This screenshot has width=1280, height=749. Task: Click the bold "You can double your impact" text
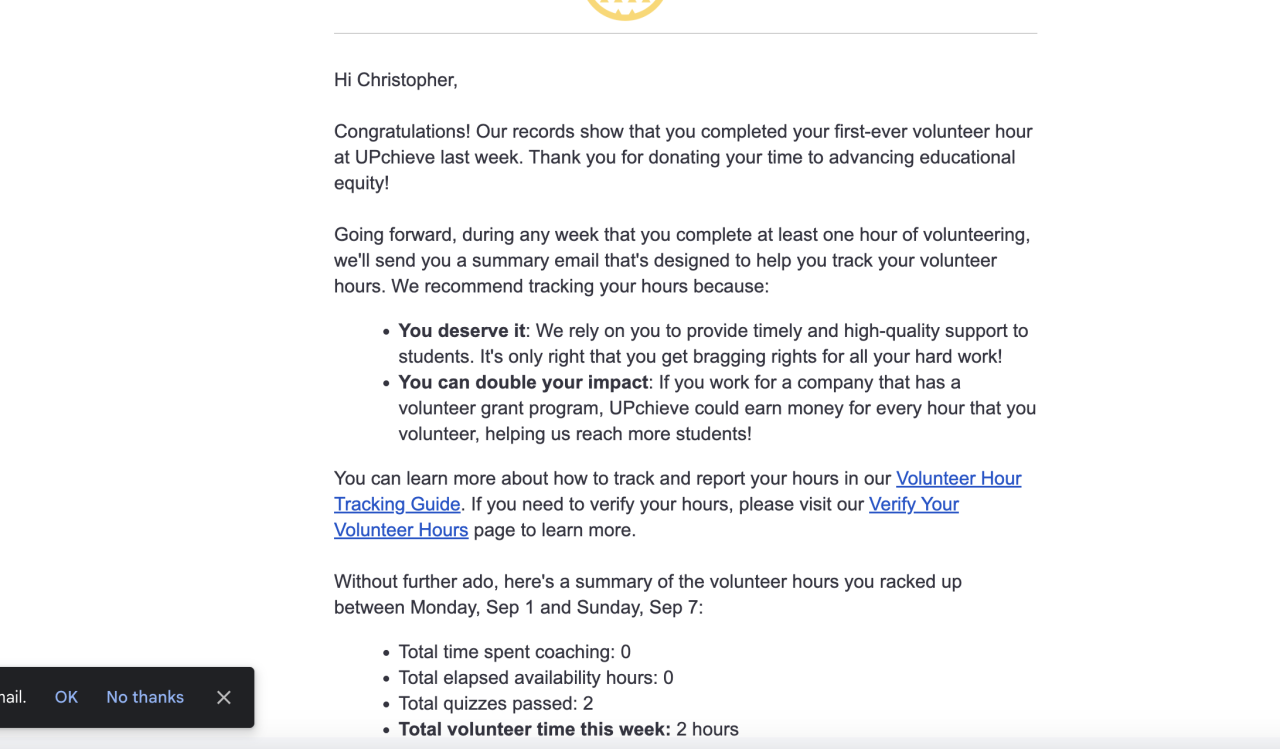(523, 382)
